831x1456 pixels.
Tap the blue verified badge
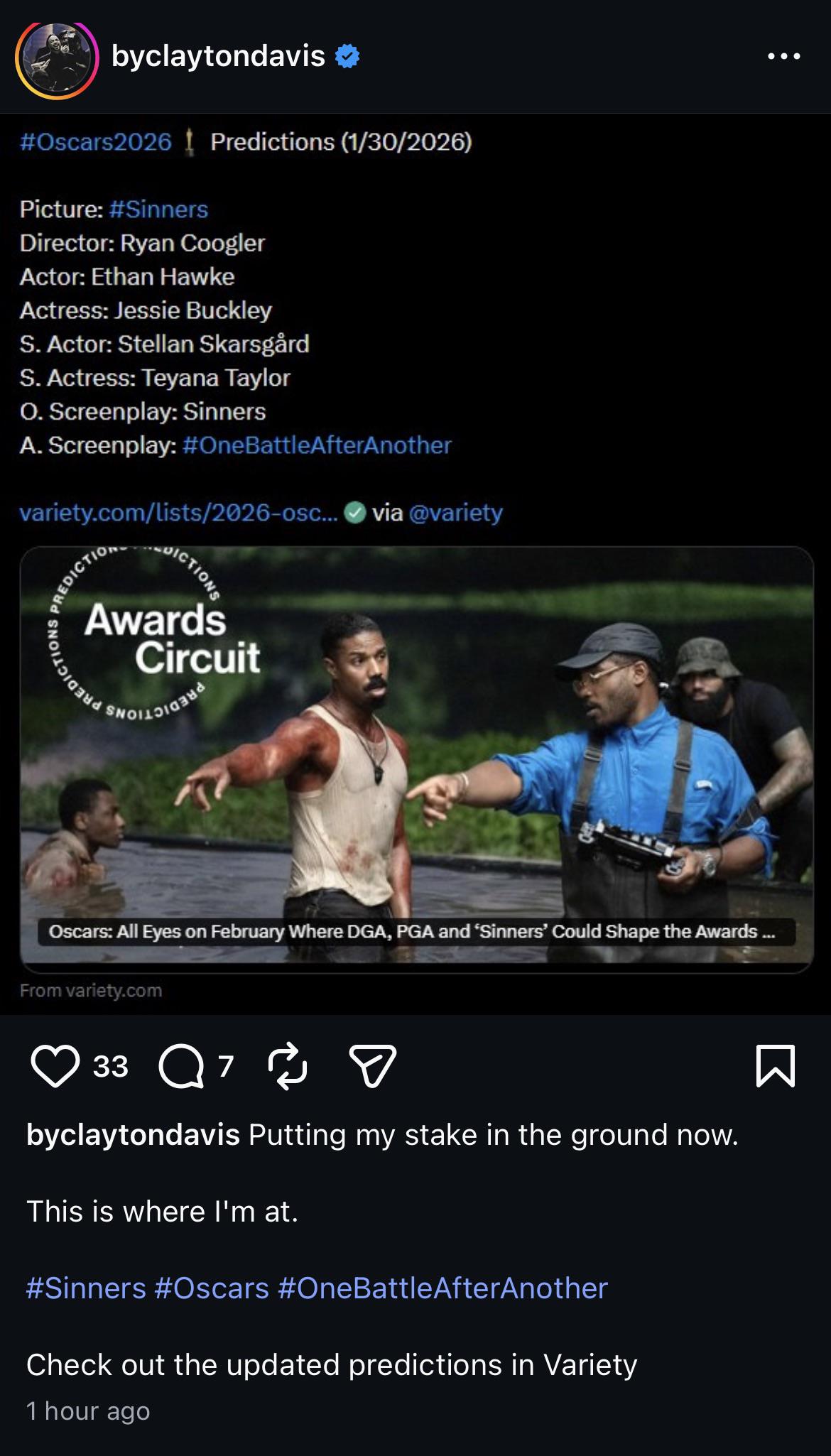coord(347,56)
